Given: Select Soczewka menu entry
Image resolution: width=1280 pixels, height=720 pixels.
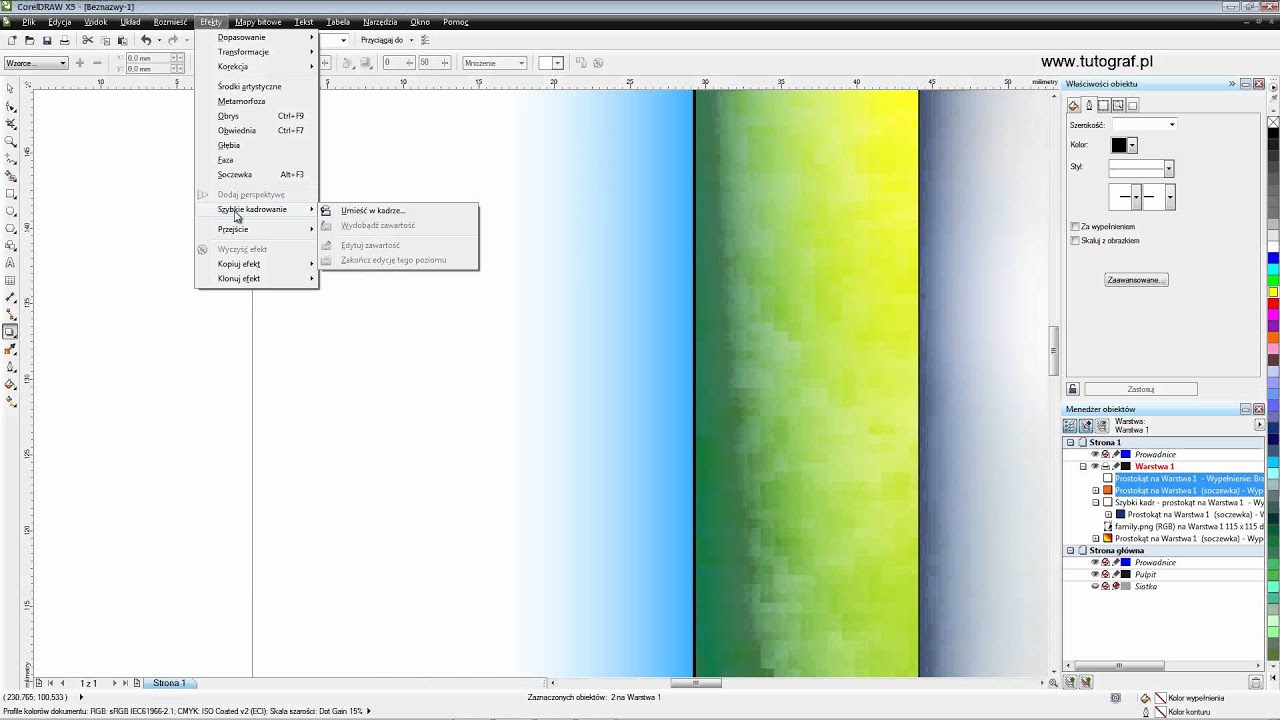Looking at the screenshot, I should click(235, 175).
